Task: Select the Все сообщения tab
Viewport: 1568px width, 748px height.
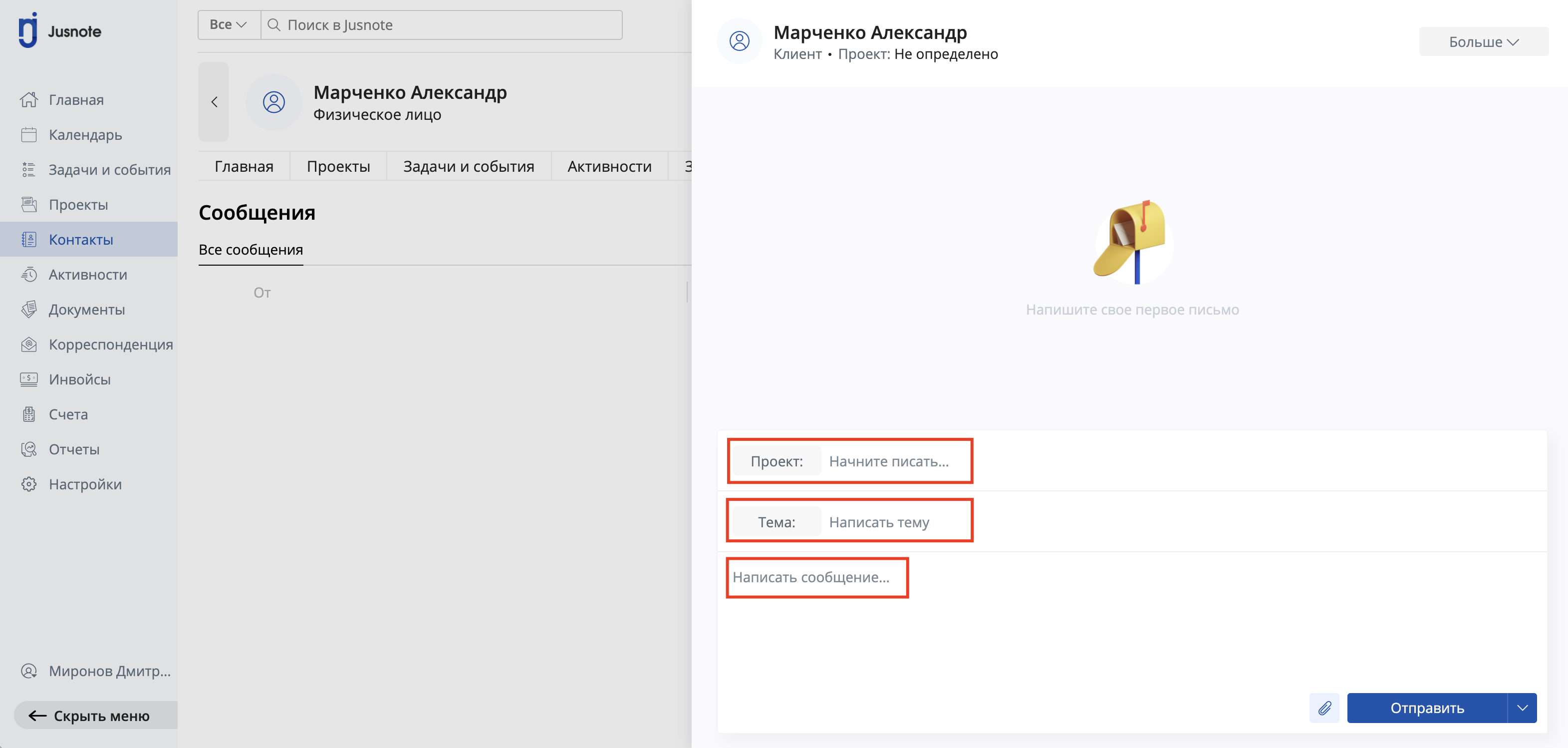Action: tap(251, 250)
